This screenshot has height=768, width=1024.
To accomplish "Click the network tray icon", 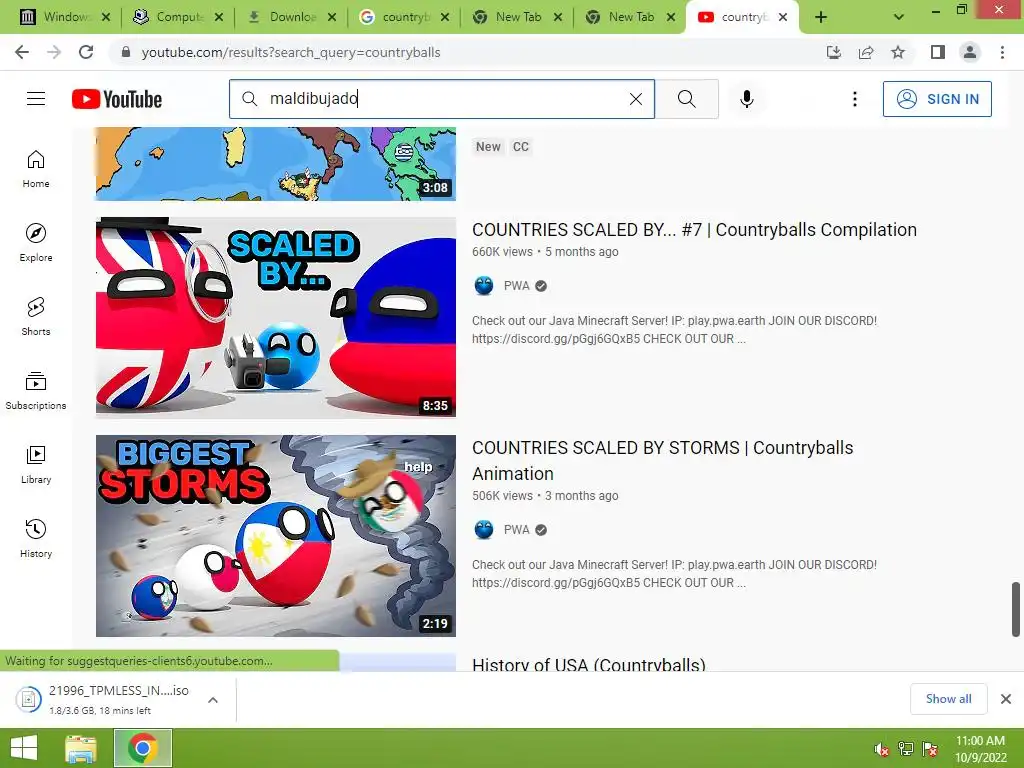I will click(x=906, y=749).
